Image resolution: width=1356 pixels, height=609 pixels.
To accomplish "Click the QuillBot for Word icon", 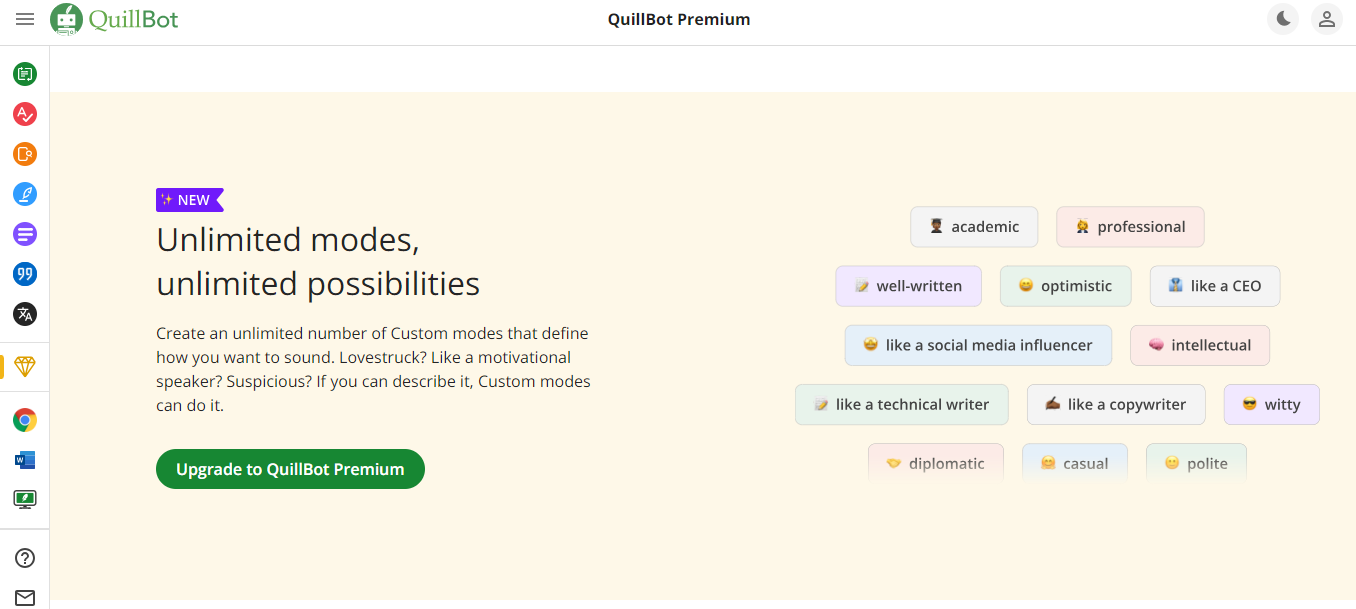I will (24, 459).
